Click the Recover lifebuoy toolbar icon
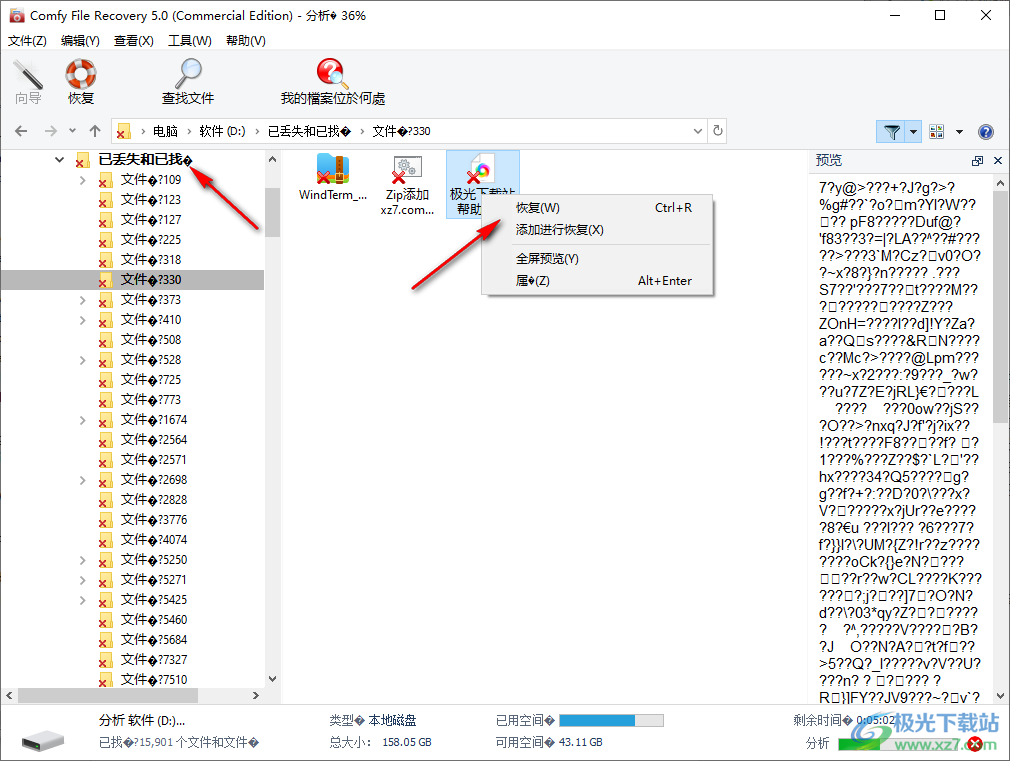This screenshot has width=1010, height=761. coord(81,82)
